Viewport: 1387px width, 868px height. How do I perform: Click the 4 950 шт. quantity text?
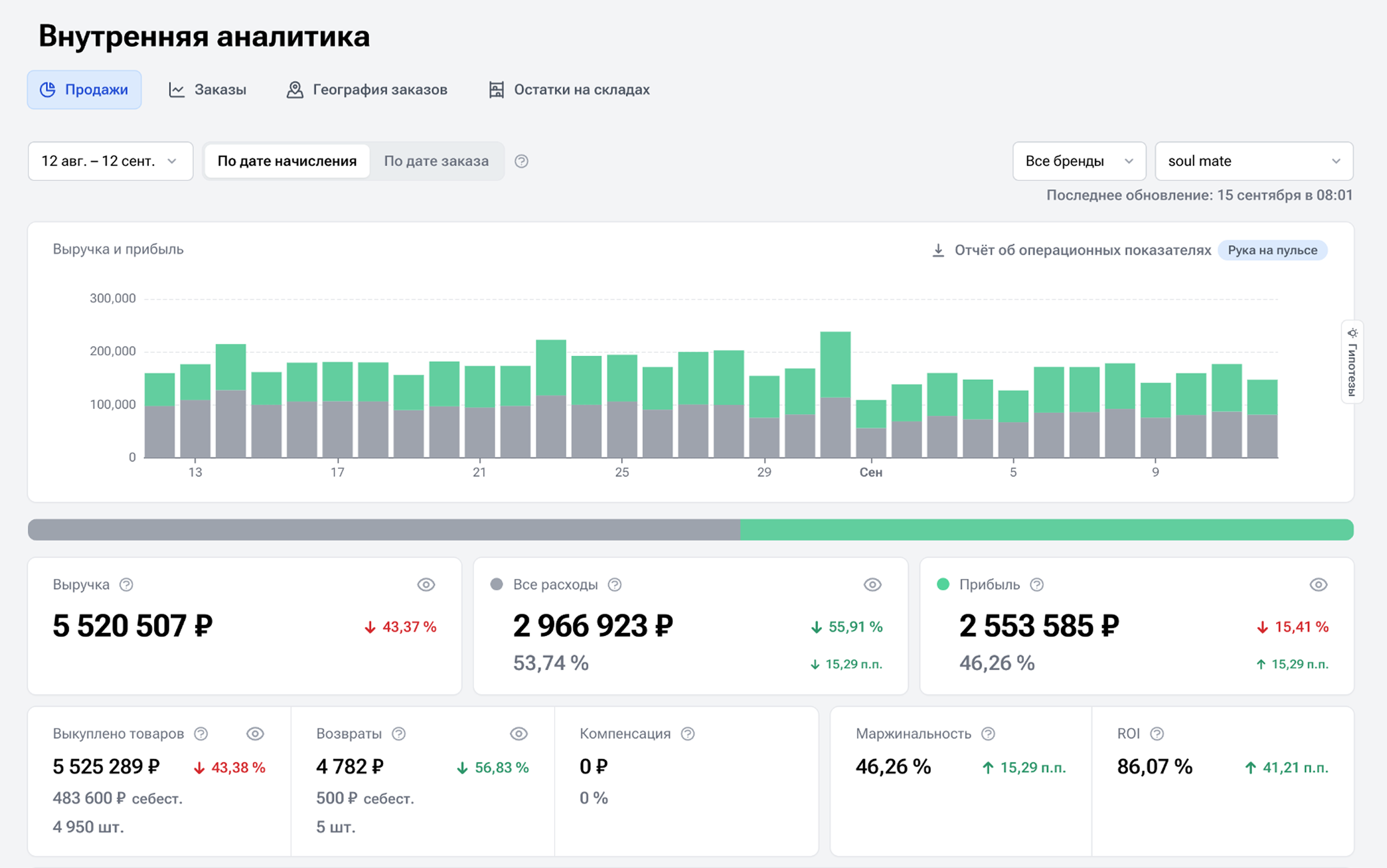click(89, 827)
